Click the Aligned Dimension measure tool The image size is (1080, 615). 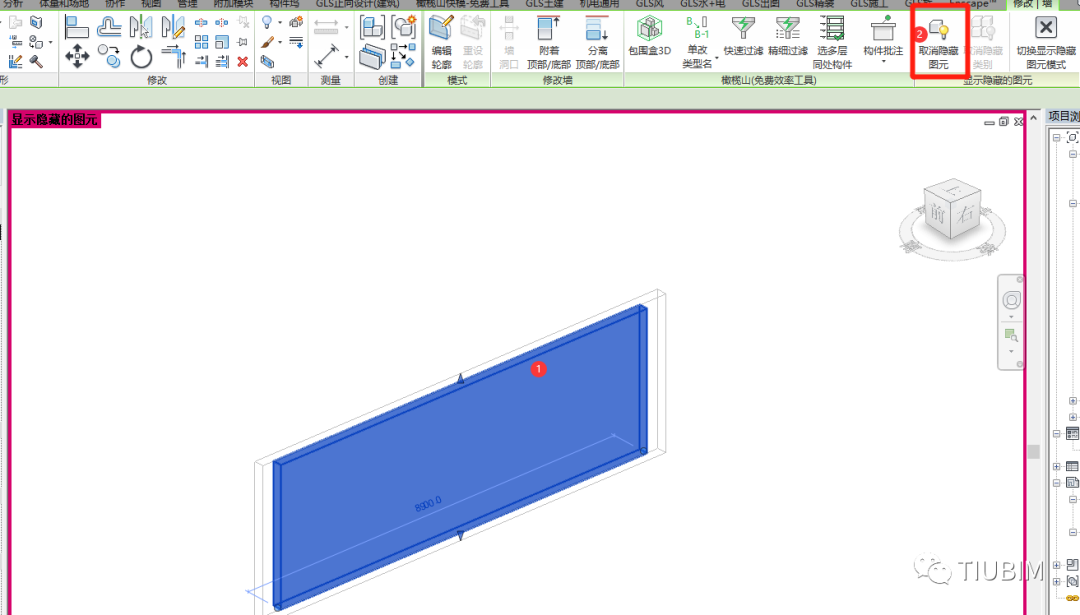pos(326,56)
